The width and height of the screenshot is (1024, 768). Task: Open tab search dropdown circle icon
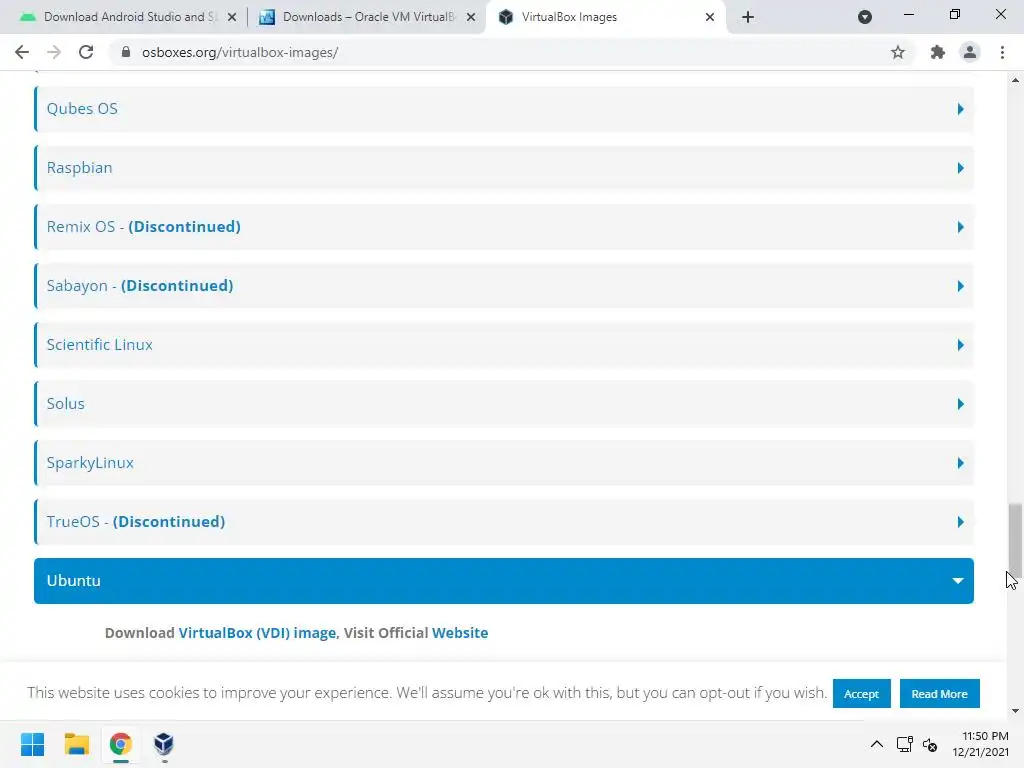point(865,17)
